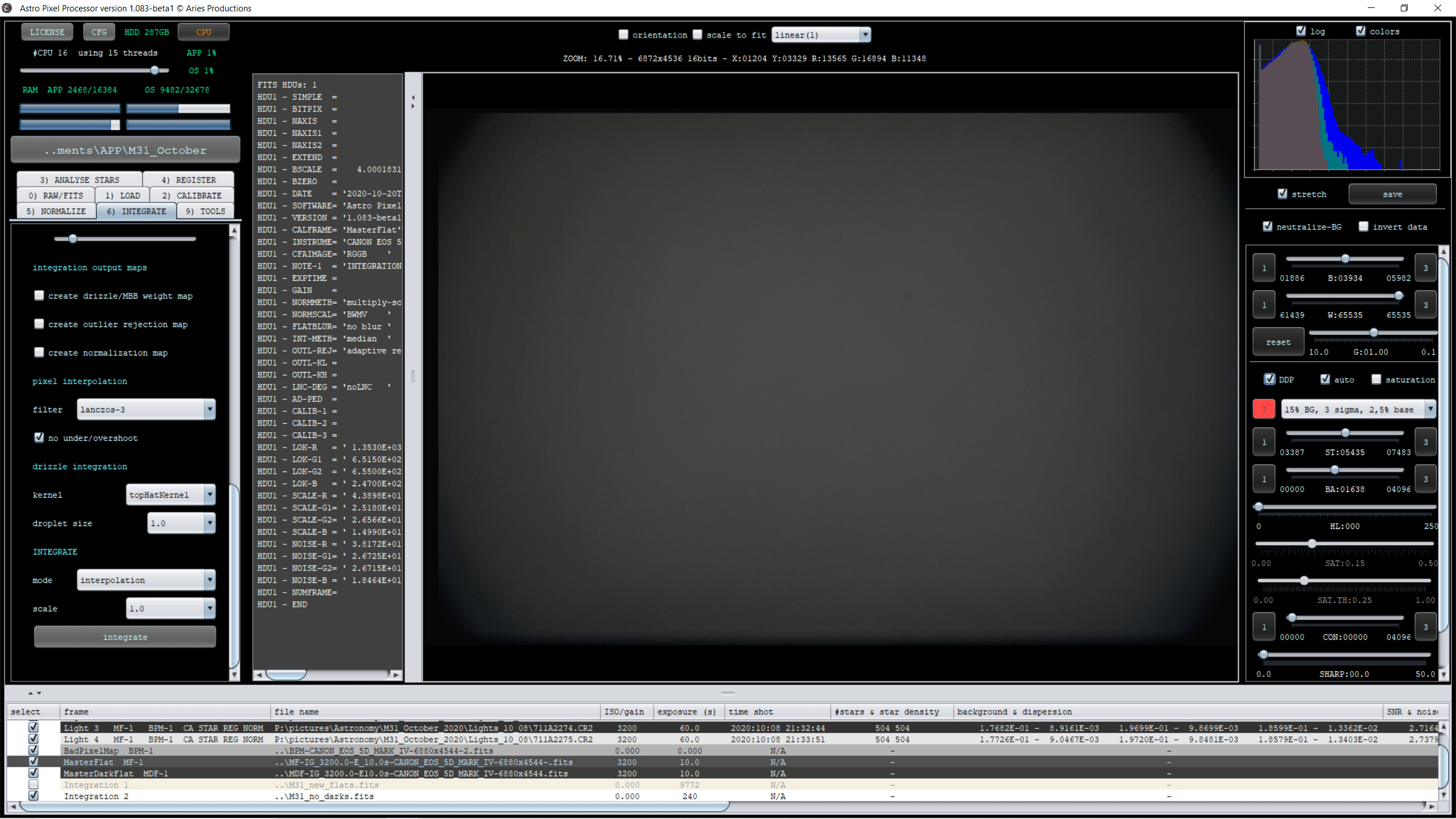Collapse file list panel with up arrow
Viewport: 1456px width, 819px height.
tap(30, 693)
